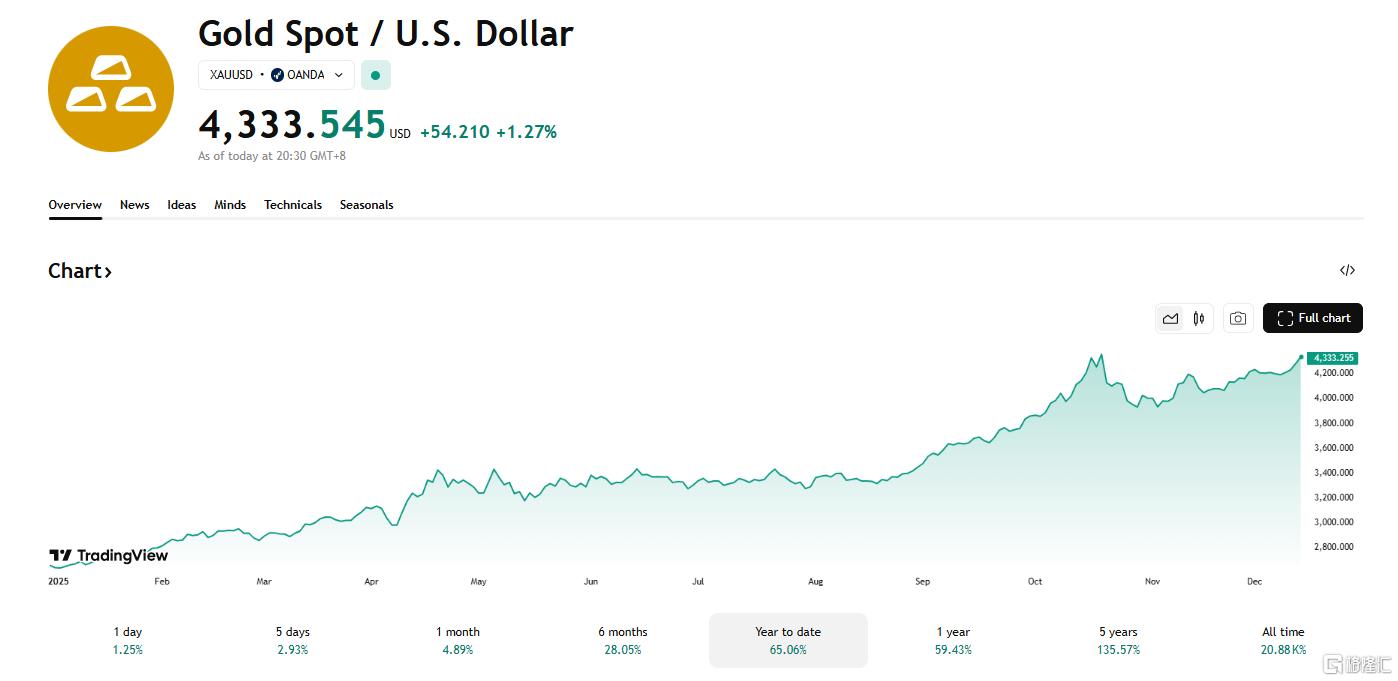This screenshot has width=1398, height=681.
Task: Select the 5 years time range
Action: (x=1118, y=640)
